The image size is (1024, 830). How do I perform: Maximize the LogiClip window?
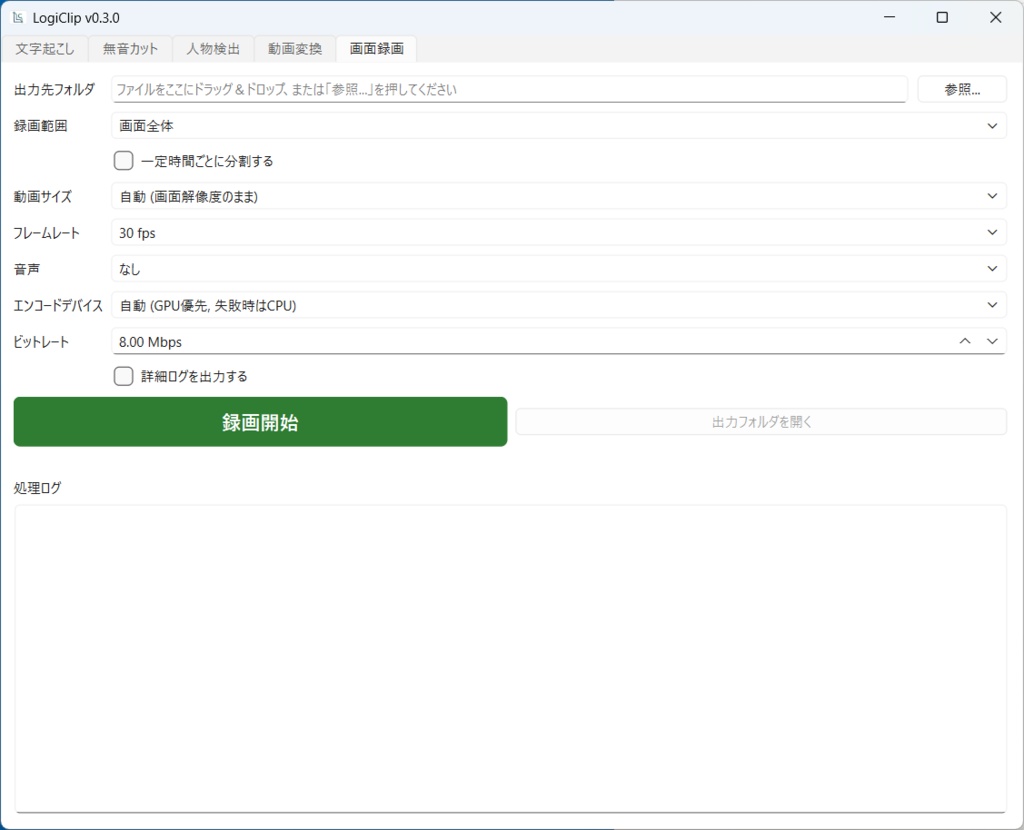pos(942,18)
